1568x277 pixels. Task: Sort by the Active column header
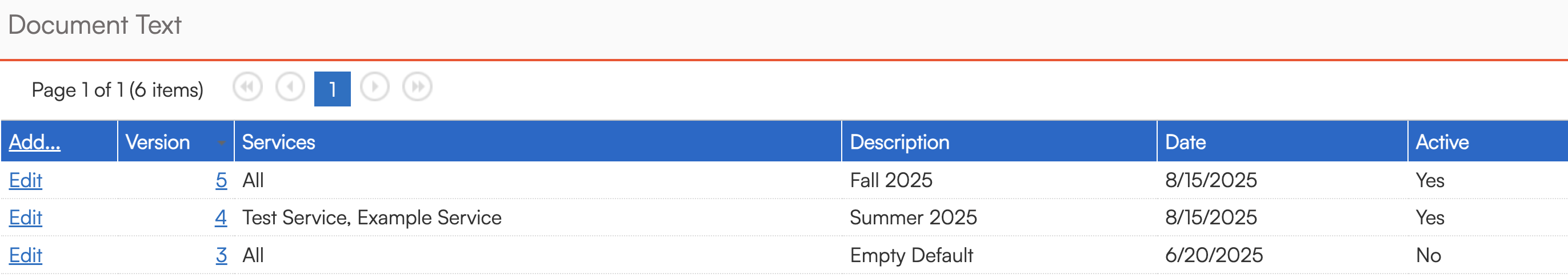[1441, 142]
